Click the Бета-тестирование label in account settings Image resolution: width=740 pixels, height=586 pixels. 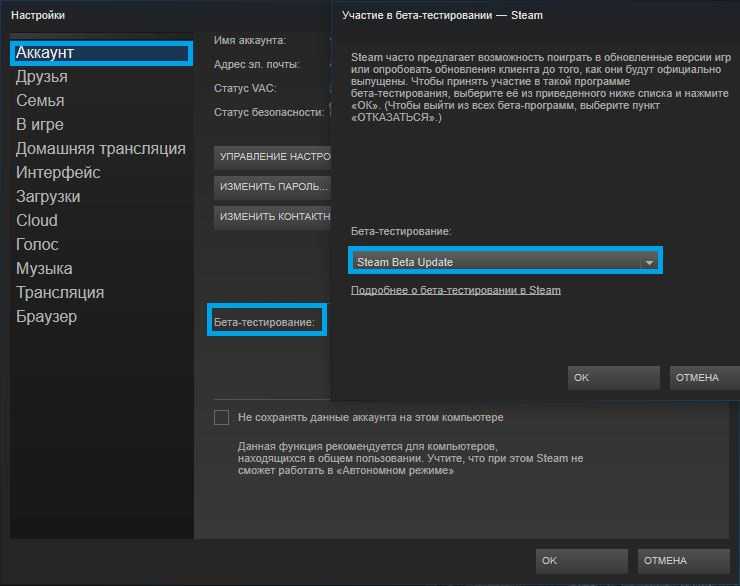pyautogui.click(x=264, y=322)
